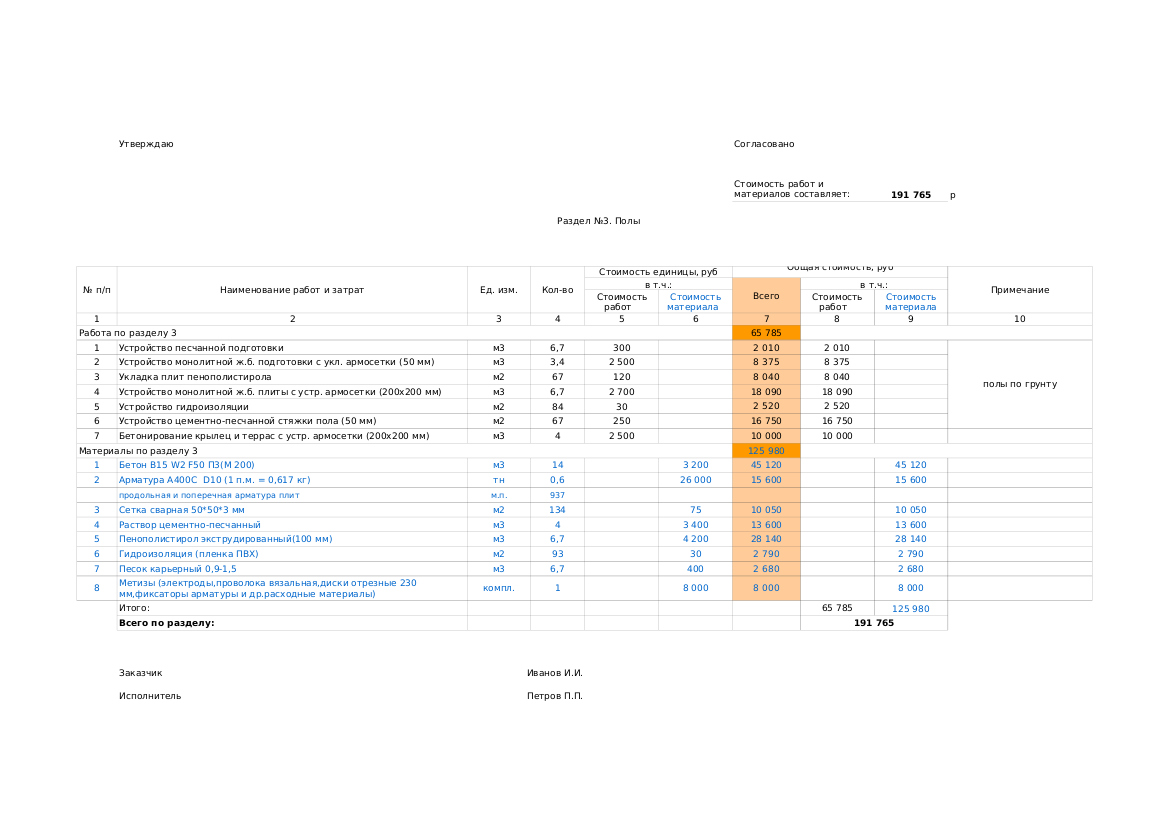This screenshot has height=826, width=1169.
Task: Select the orange 125 980 materials subtotal cell
Action: tap(766, 451)
